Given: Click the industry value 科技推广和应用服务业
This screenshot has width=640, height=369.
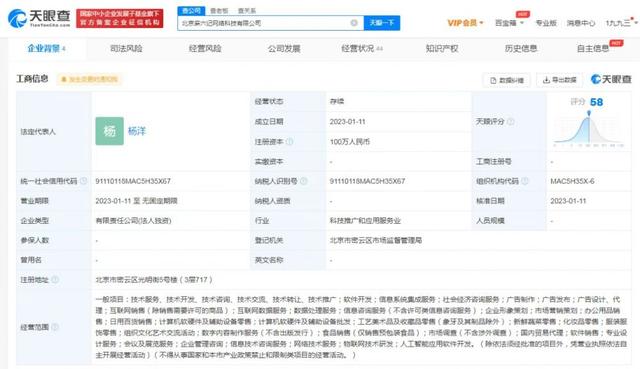Looking at the screenshot, I should coord(365,220).
